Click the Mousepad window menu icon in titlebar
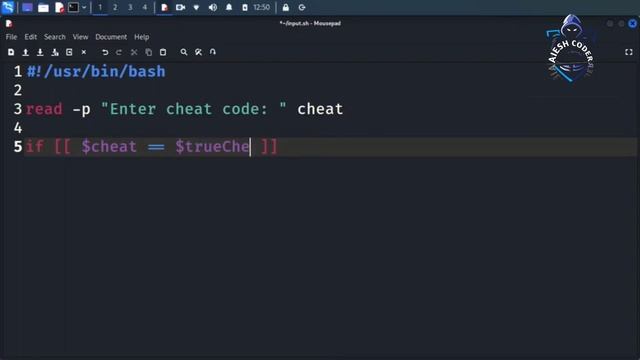Screen dimensions: 640x360 tap(9, 23)
